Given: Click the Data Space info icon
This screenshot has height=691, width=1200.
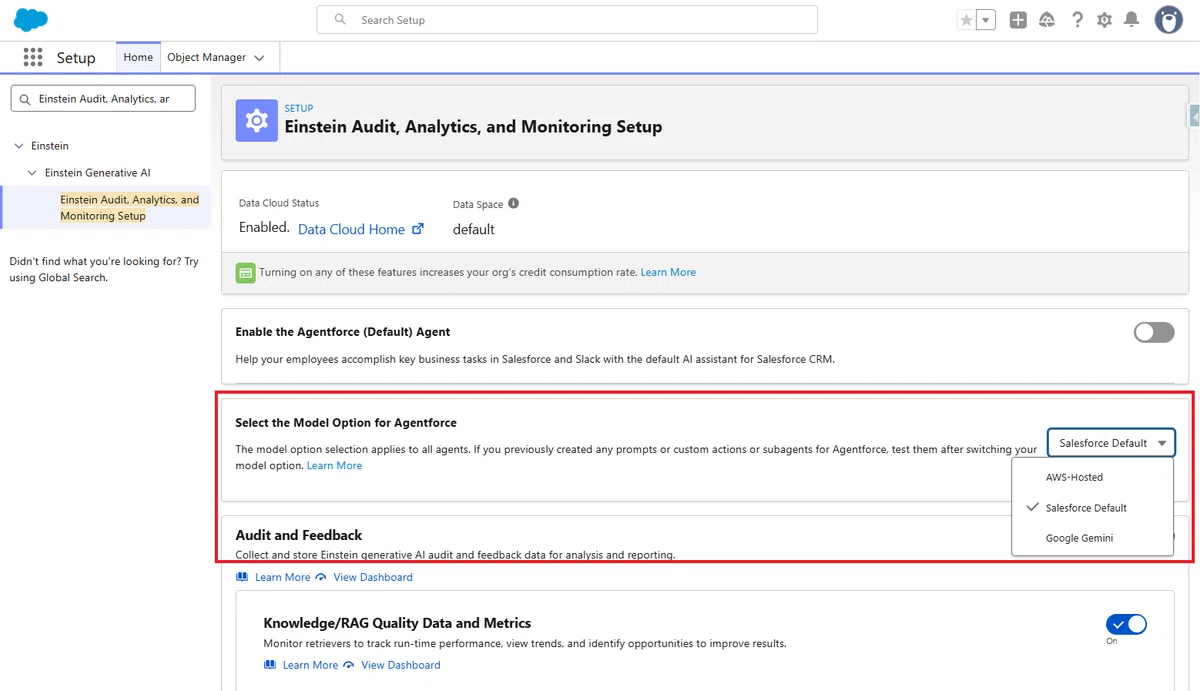Looking at the screenshot, I should [x=513, y=203].
